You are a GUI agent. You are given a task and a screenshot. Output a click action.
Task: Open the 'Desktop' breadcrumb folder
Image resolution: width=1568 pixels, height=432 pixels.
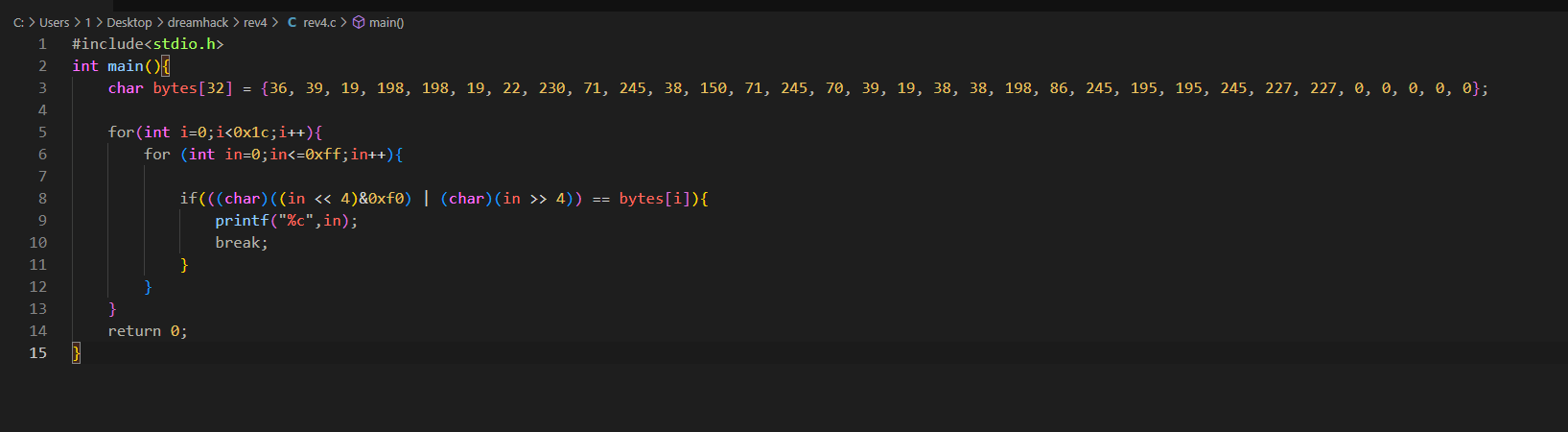tap(129, 22)
